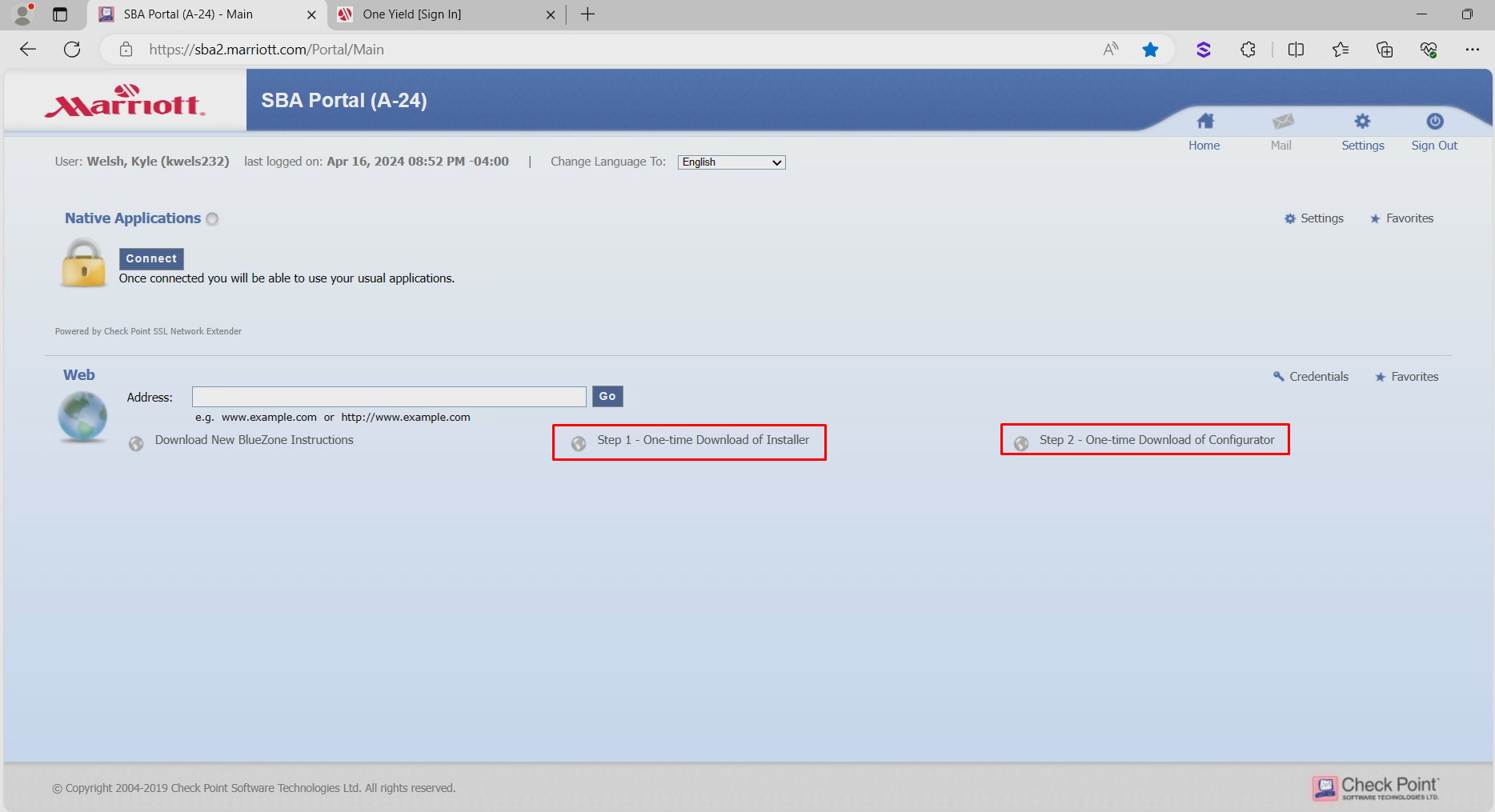
Task: Switch to the SBA Portal (A-24) tab
Action: tap(207, 14)
